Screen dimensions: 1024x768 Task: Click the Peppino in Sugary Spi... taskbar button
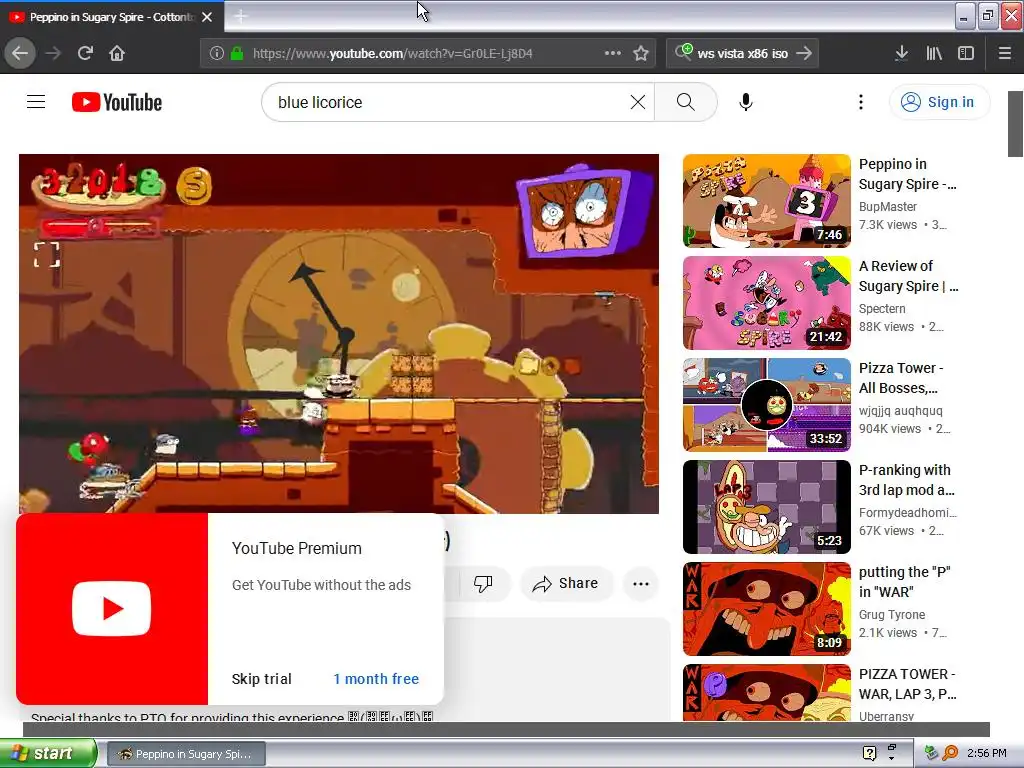coord(185,754)
